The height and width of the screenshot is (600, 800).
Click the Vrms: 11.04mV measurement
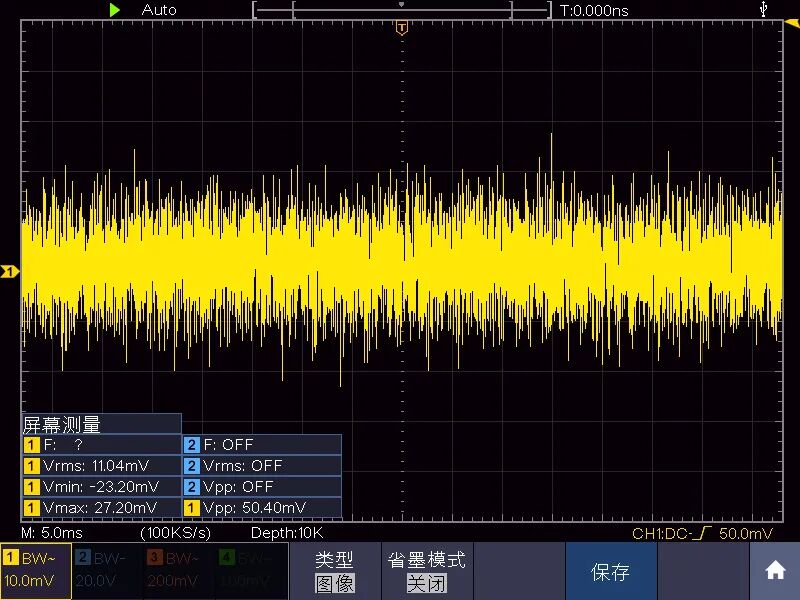[102, 465]
